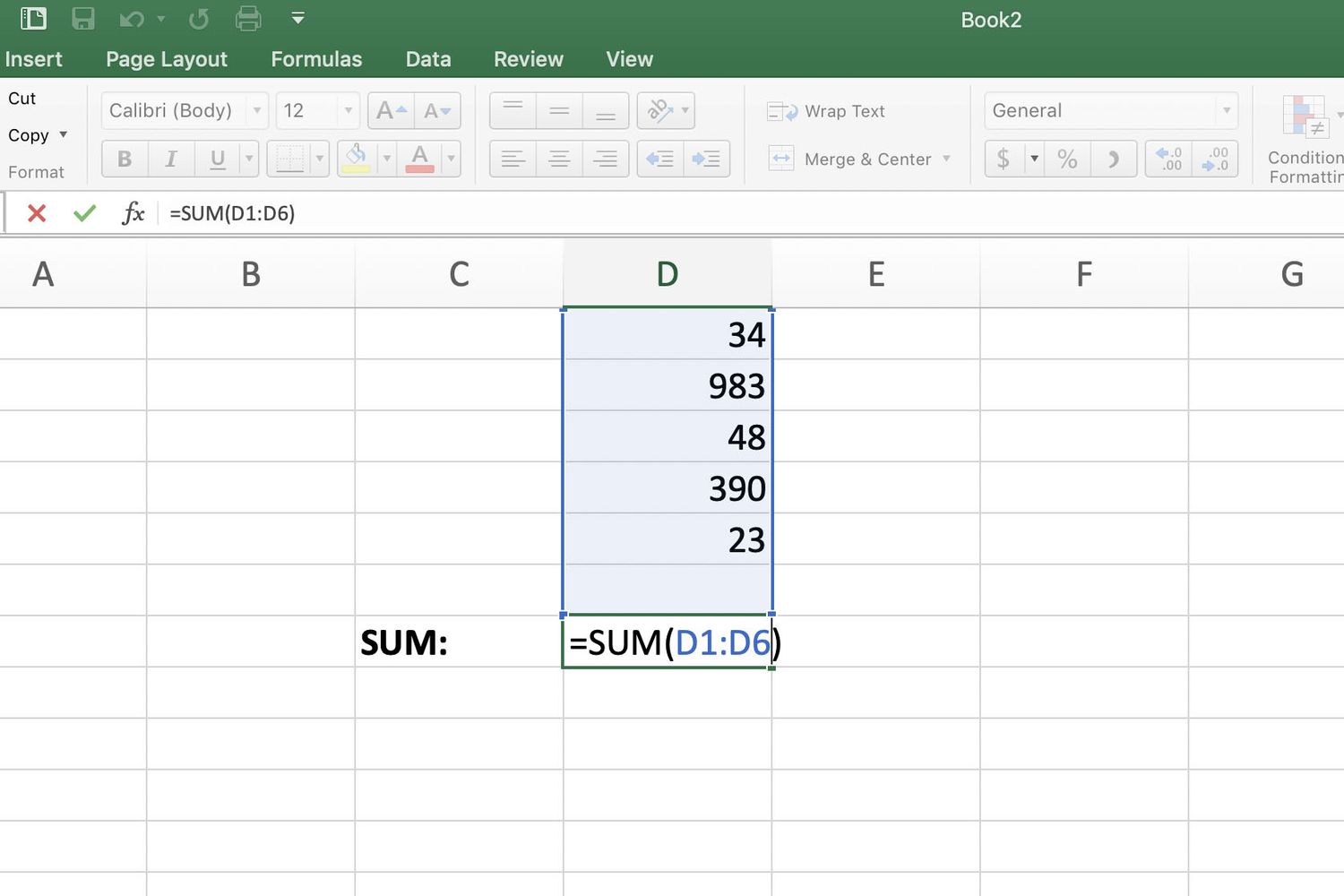Viewport: 1344px width, 896px height.
Task: Increase decimal places with the decimal icon
Action: point(1168,159)
